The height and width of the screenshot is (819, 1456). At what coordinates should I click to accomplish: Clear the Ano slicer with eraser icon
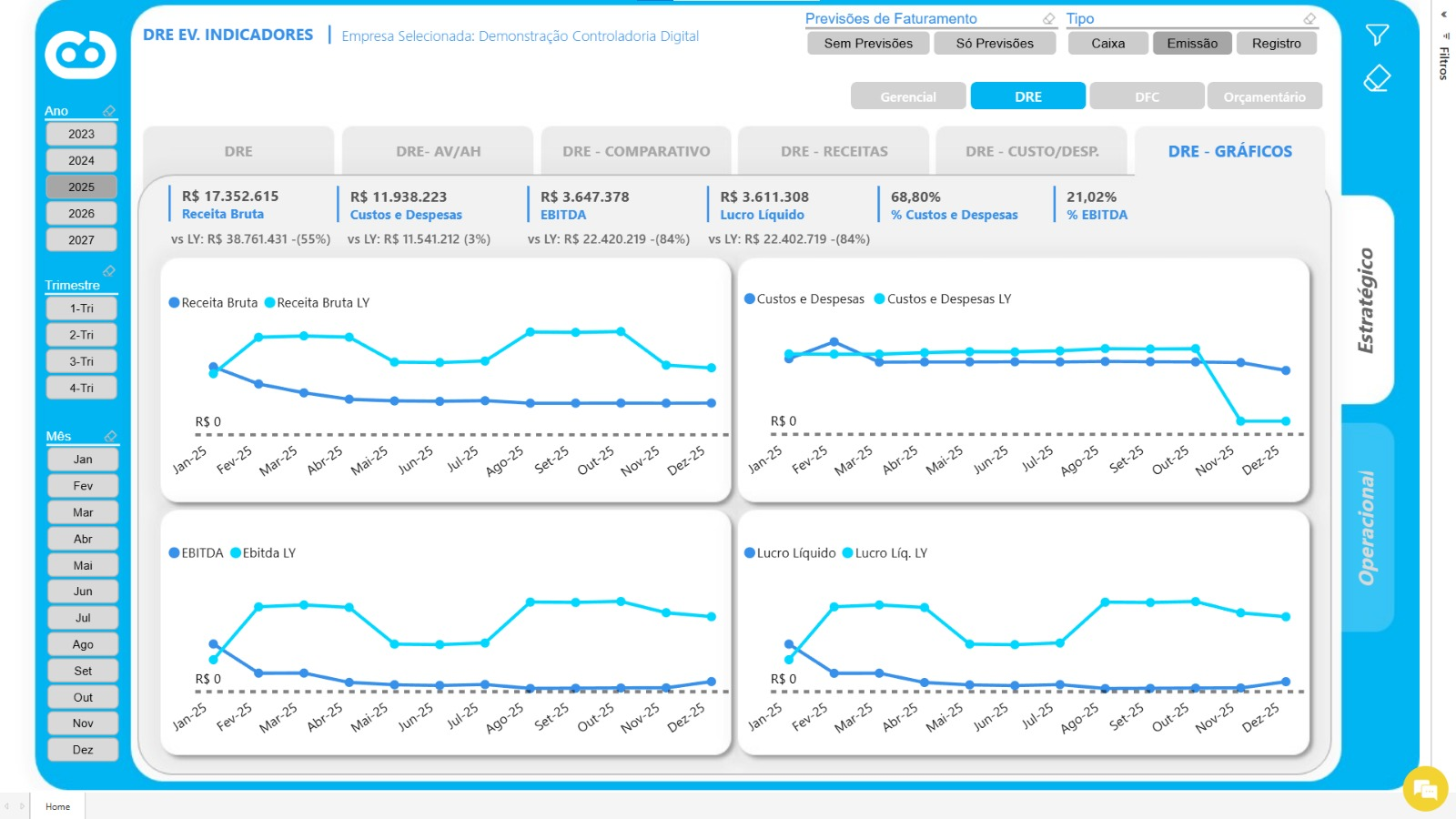[x=109, y=110]
